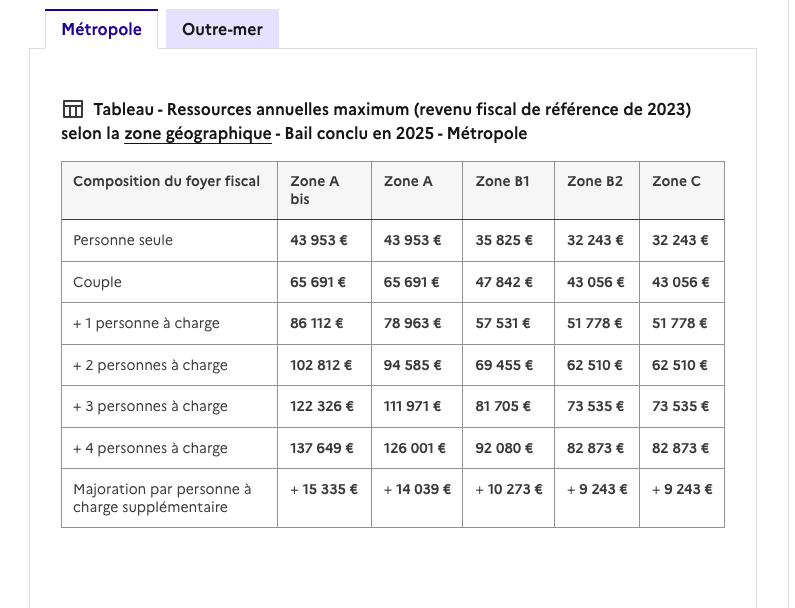795x608 pixels.
Task: Select the Métropole tab
Action: click(101, 29)
